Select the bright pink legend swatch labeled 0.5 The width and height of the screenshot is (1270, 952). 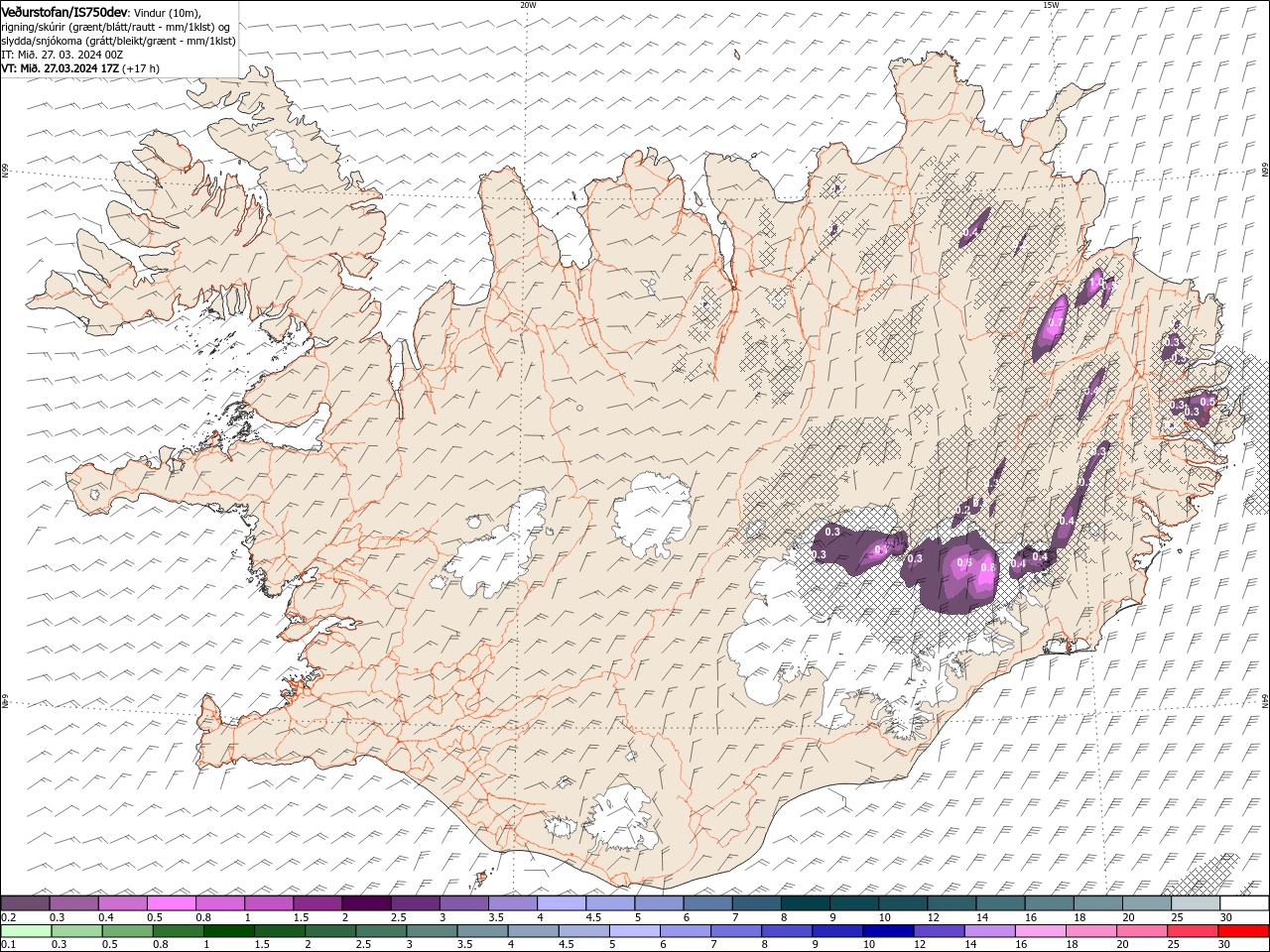[x=171, y=902]
